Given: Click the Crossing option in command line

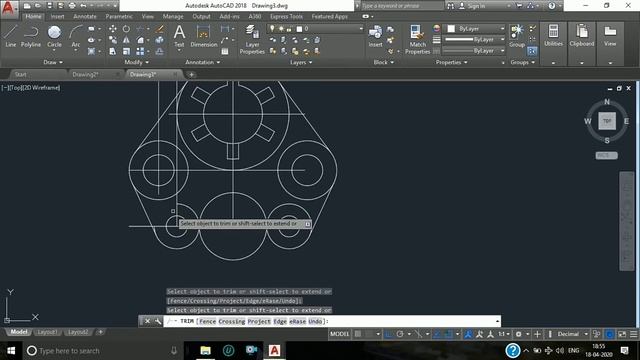Looking at the screenshot, I should pos(231,321).
